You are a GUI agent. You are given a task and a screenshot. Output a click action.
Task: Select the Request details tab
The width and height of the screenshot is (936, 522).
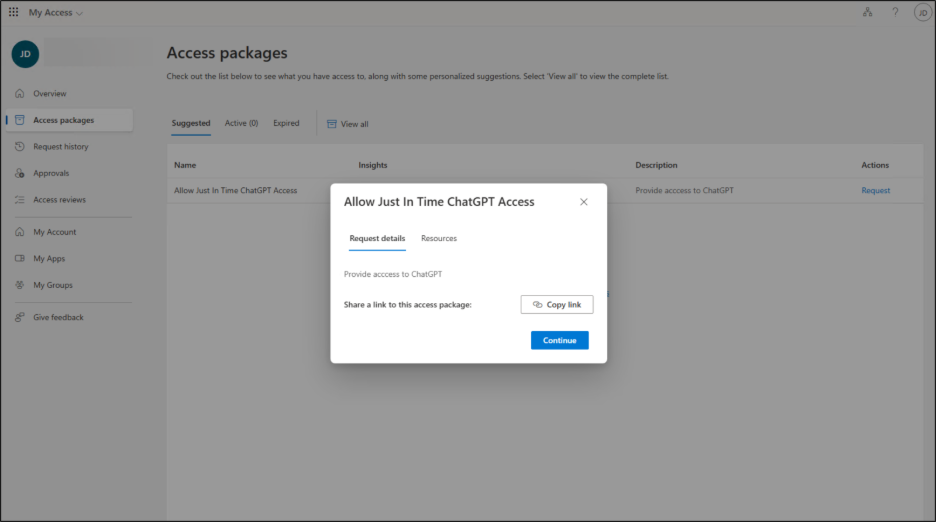tap(377, 239)
